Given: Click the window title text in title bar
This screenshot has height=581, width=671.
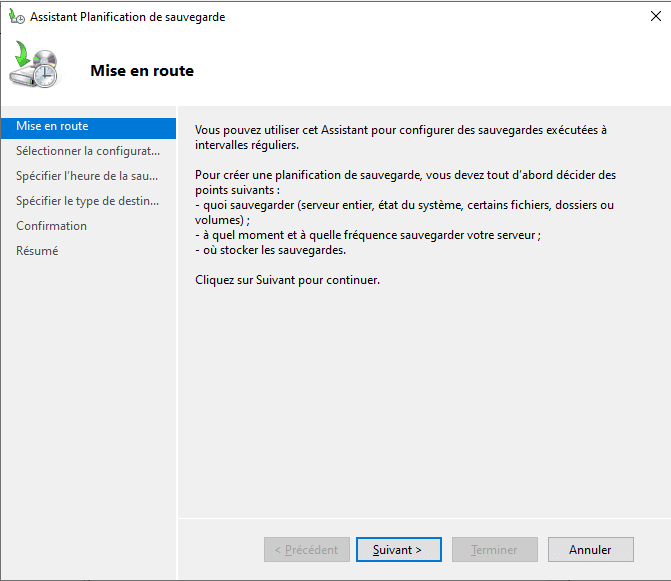Looking at the screenshot, I should point(127,17).
